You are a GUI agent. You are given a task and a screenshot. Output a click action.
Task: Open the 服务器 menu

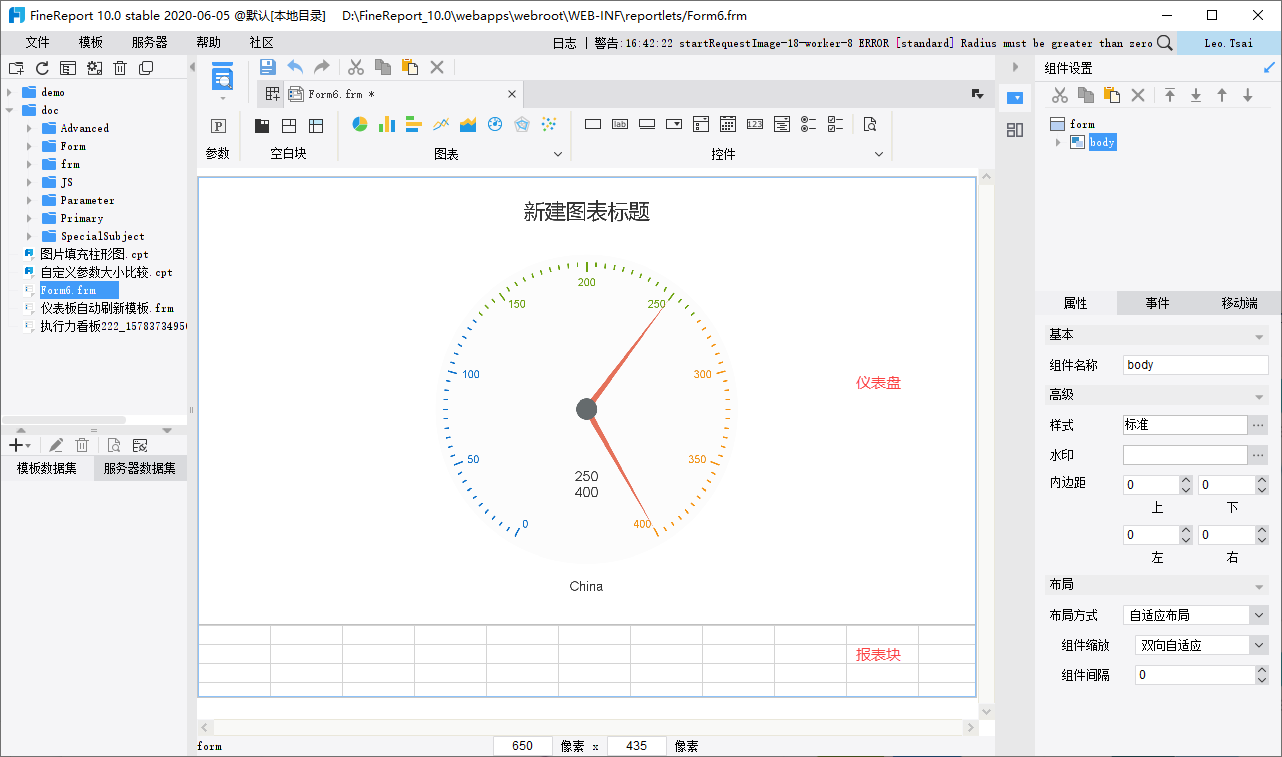tap(149, 43)
